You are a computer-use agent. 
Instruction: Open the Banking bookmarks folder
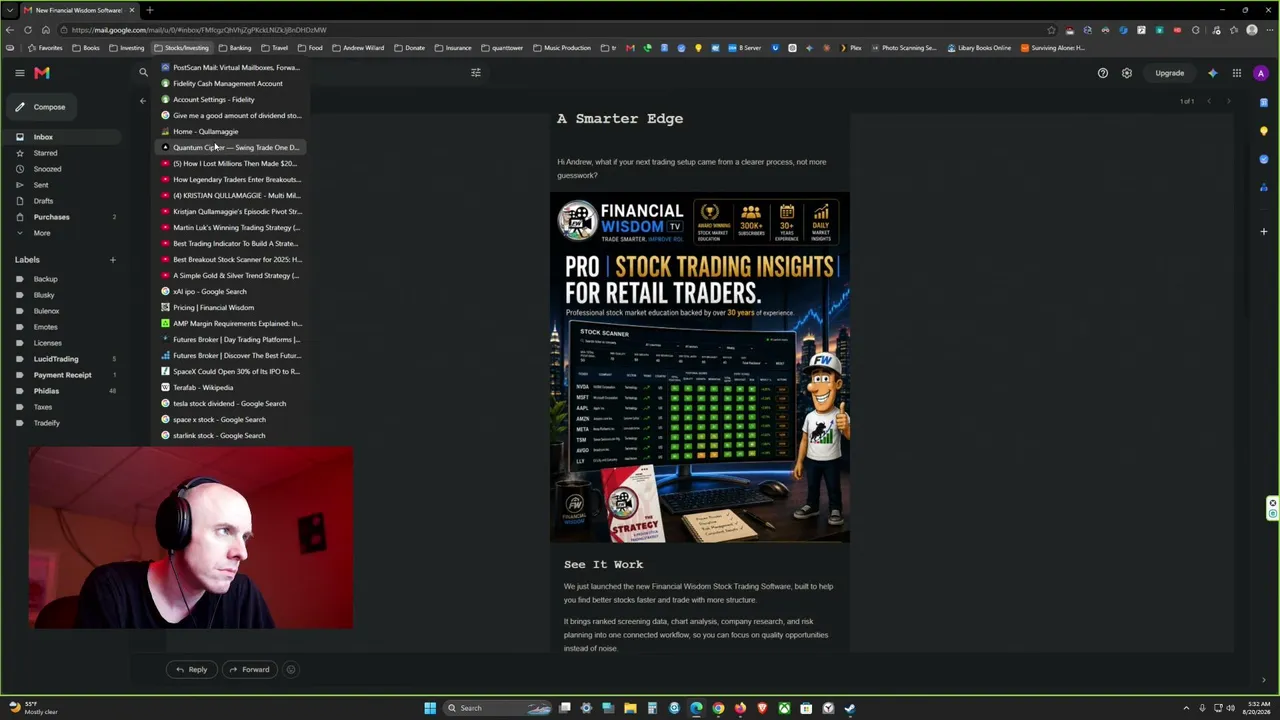[x=235, y=48]
